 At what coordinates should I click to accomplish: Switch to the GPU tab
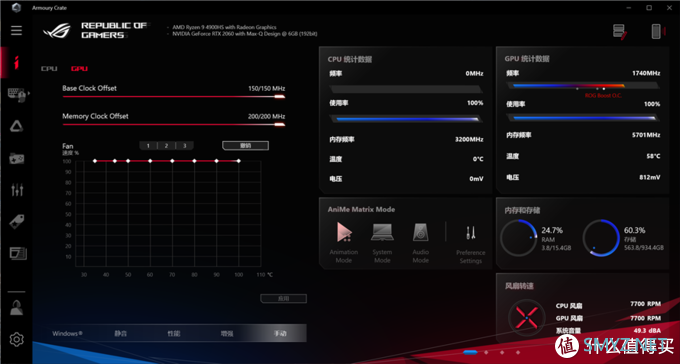pos(79,69)
